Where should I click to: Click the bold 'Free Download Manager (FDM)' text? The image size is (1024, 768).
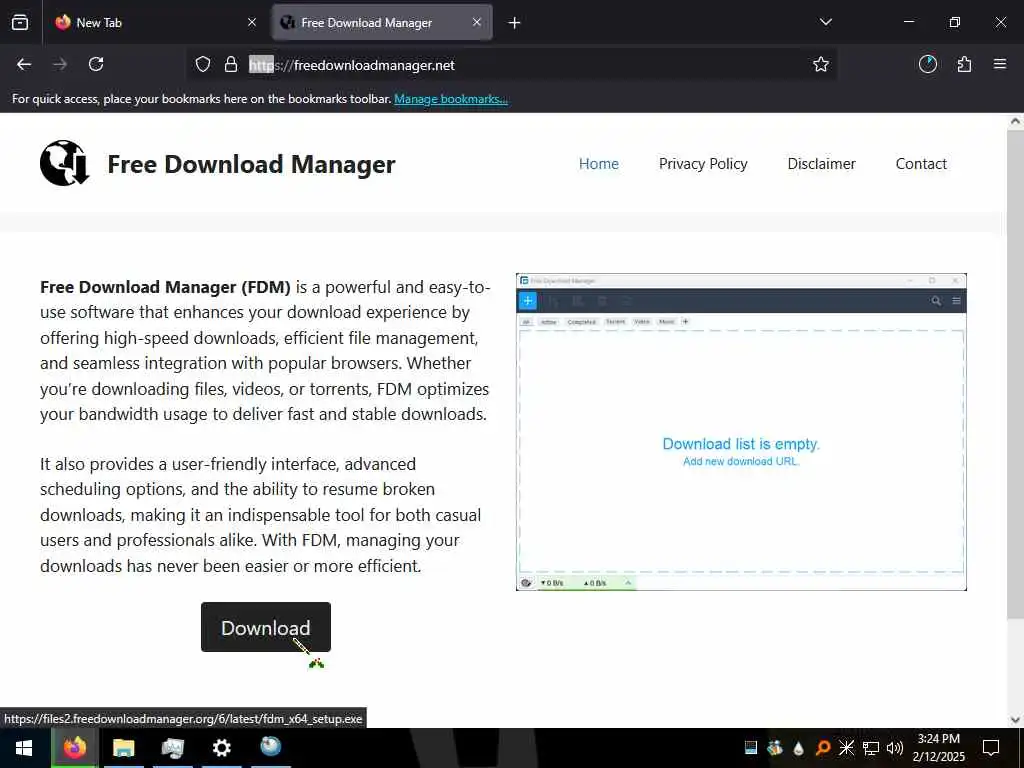pos(165,287)
